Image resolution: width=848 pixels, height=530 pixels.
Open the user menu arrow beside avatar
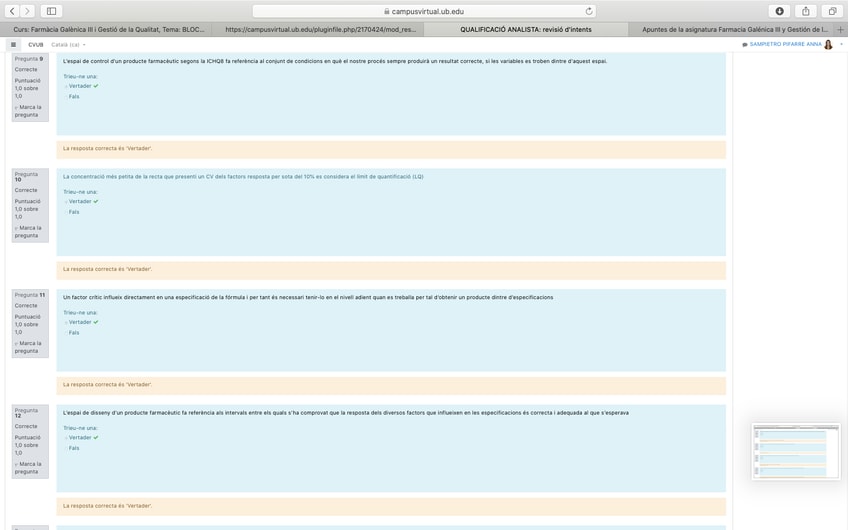point(841,44)
